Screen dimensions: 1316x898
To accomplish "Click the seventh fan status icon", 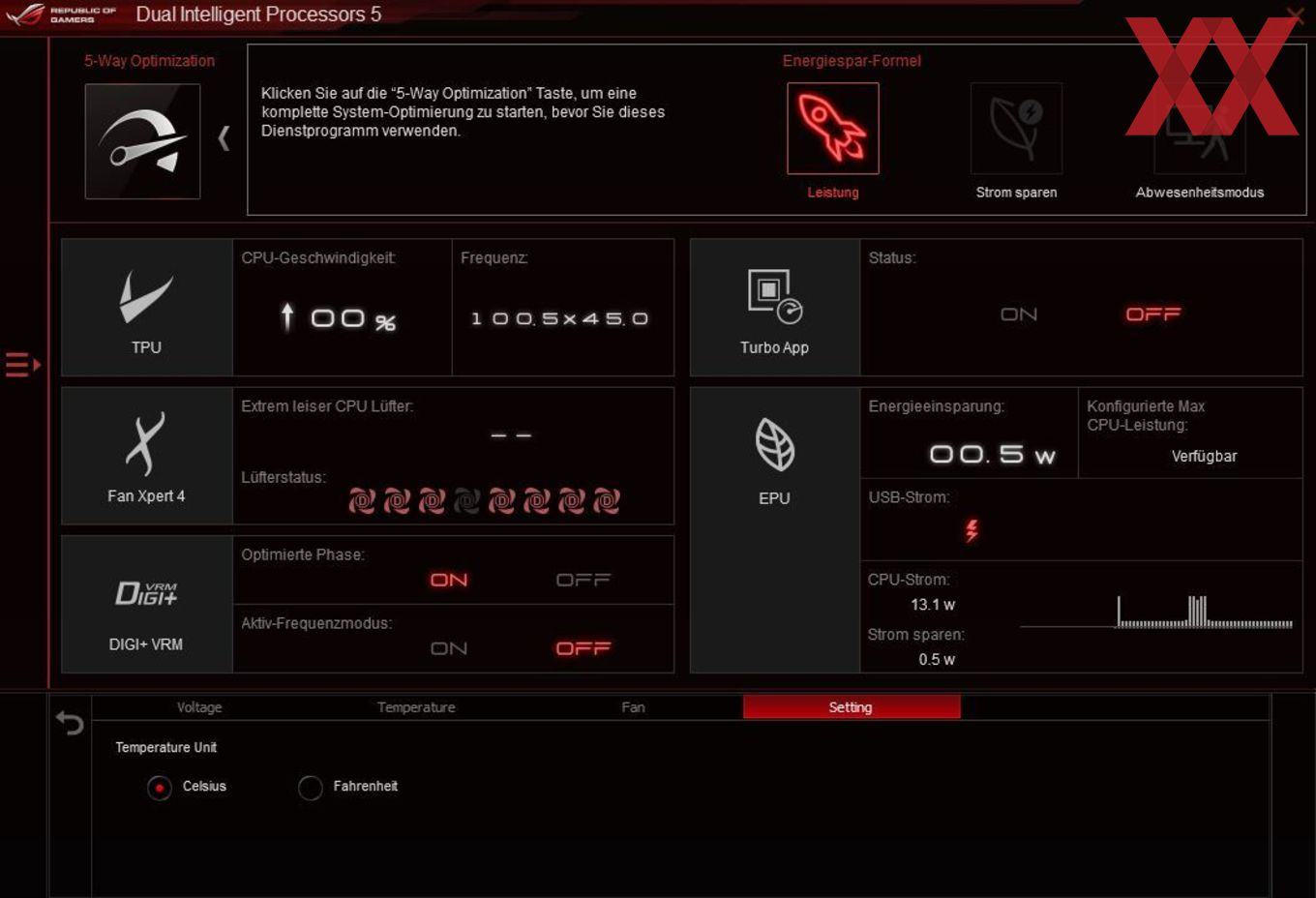I will click(x=571, y=500).
